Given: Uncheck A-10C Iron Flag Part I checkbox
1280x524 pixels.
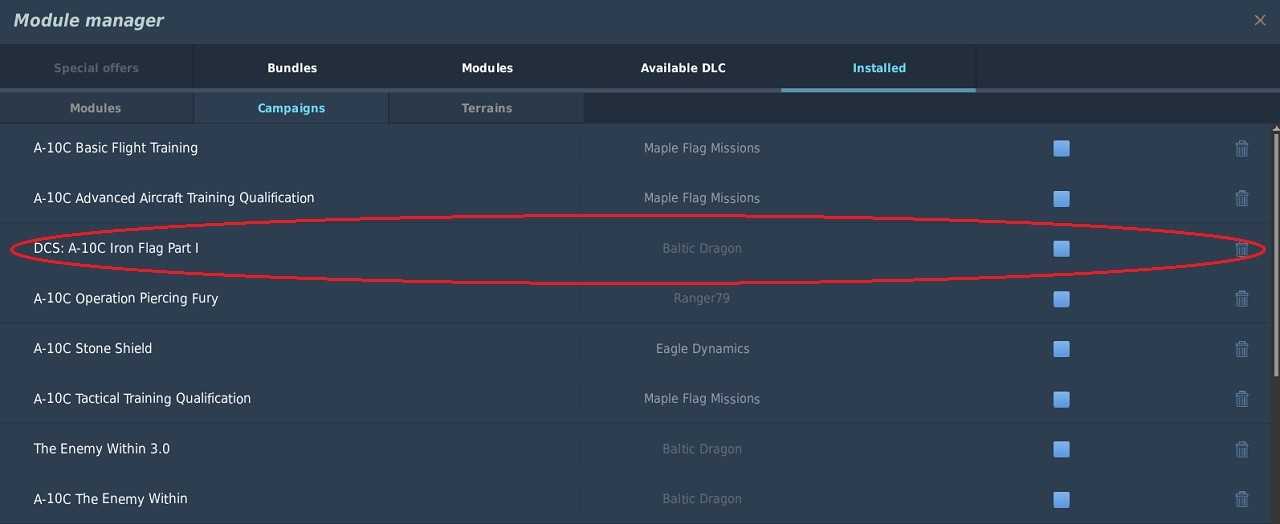Looking at the screenshot, I should (x=1061, y=248).
